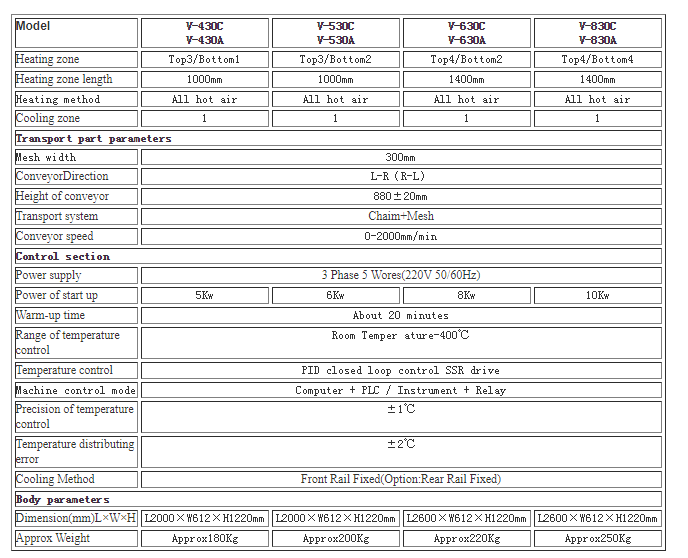Viewport: 688px width, 558px height.
Task: Click the "ConveyorDirection" row label
Action: [x=62, y=177]
